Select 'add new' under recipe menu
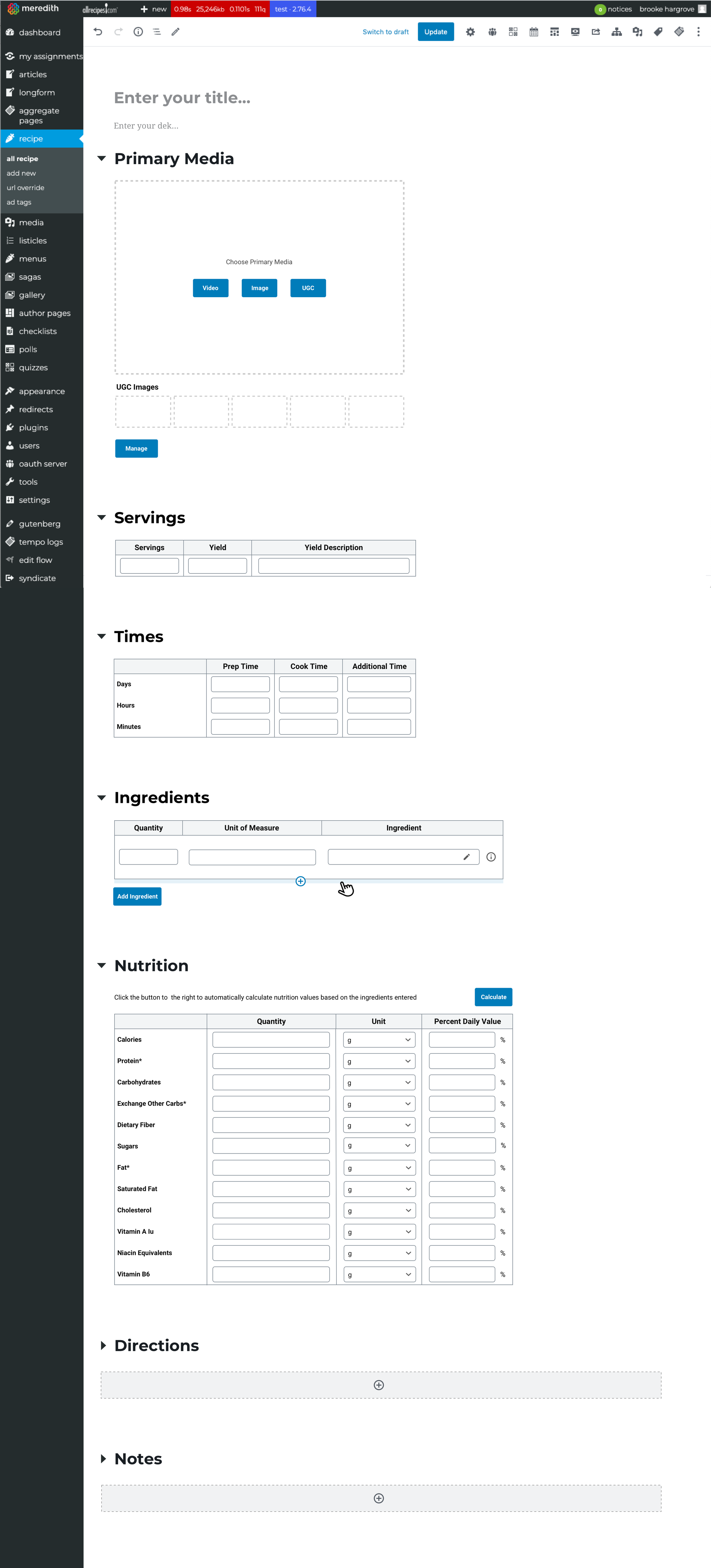Image resolution: width=711 pixels, height=1568 pixels. pos(21,173)
